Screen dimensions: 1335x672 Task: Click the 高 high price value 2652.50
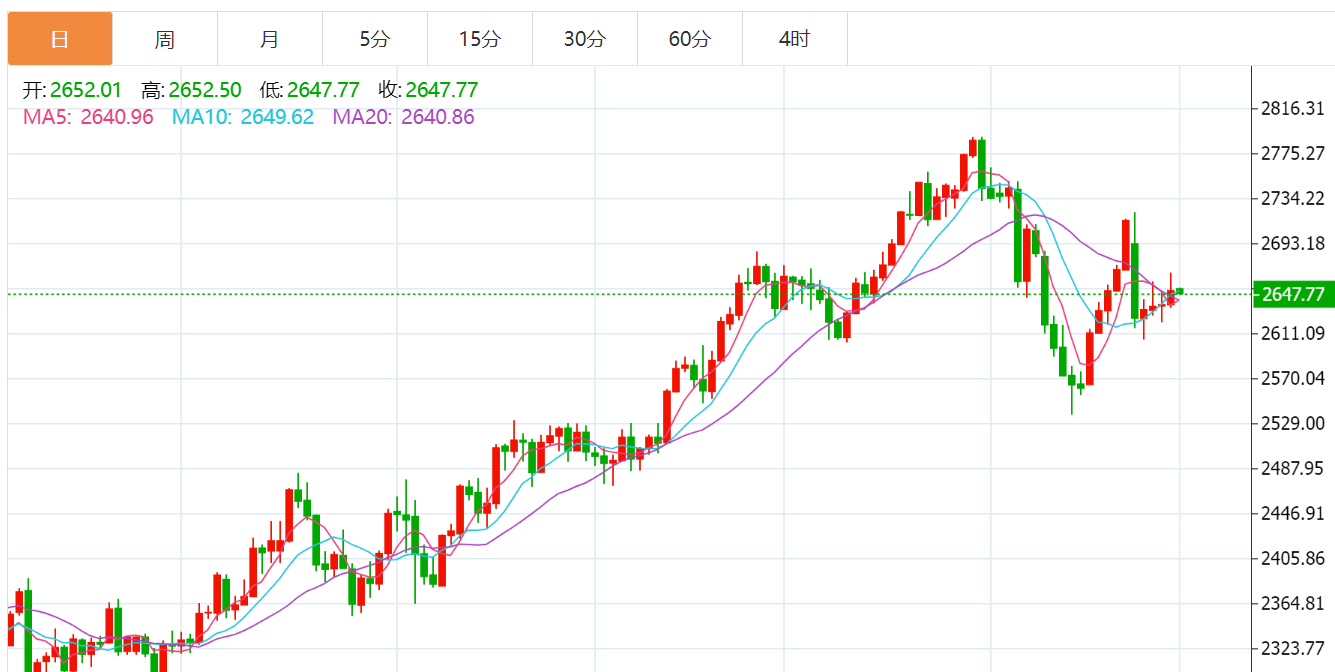(205, 90)
